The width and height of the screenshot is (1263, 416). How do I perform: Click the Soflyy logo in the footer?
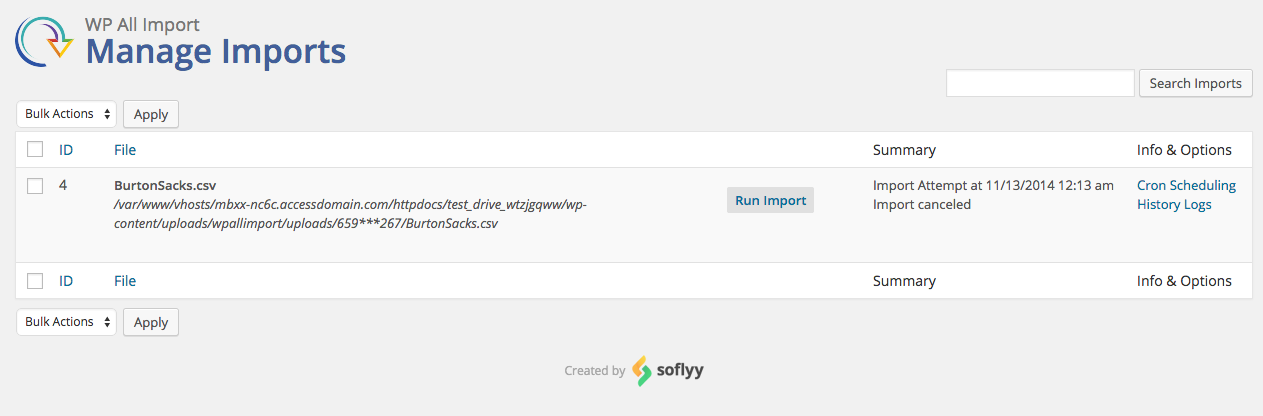[x=667, y=370]
